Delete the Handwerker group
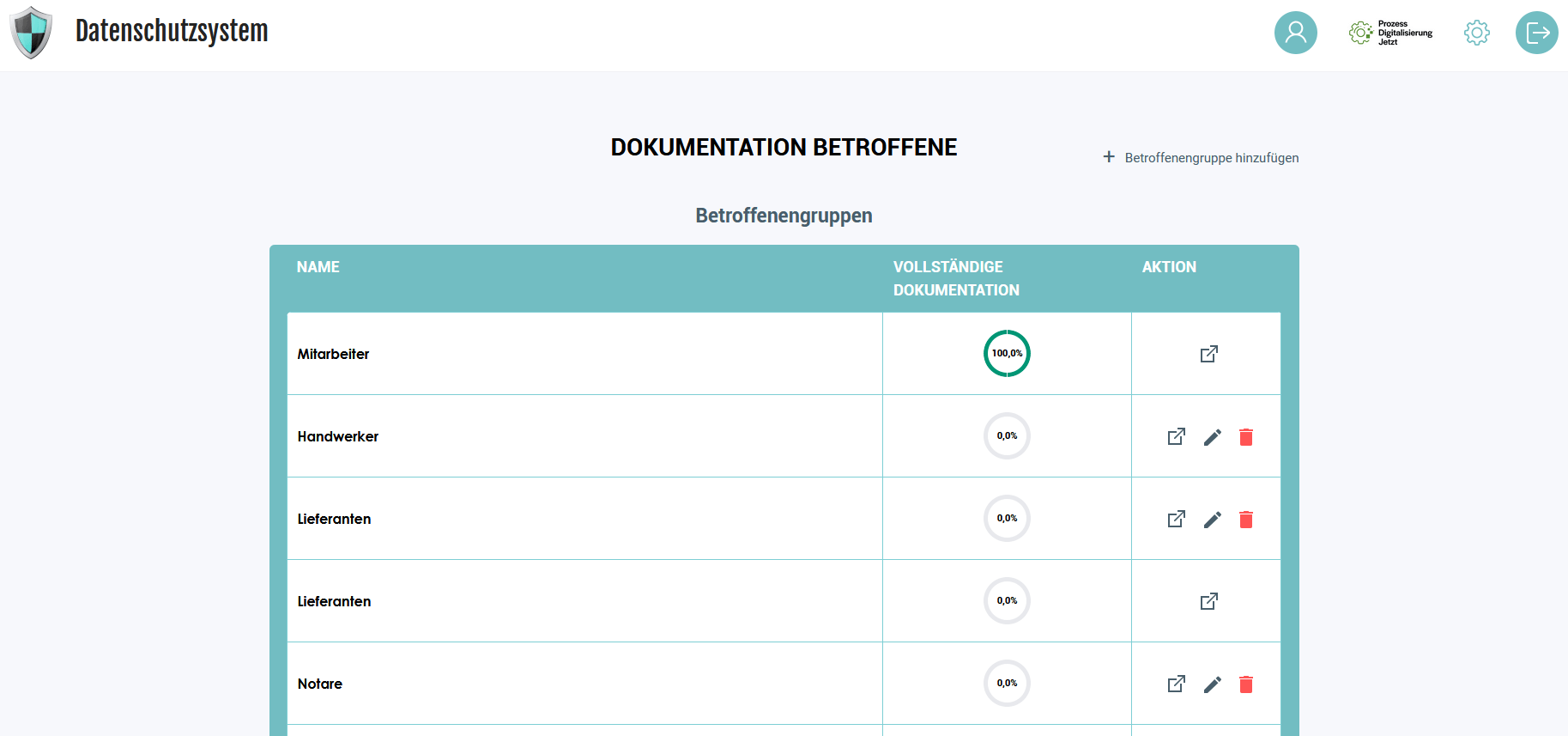Image resolution: width=1568 pixels, height=736 pixels. pyautogui.click(x=1246, y=437)
